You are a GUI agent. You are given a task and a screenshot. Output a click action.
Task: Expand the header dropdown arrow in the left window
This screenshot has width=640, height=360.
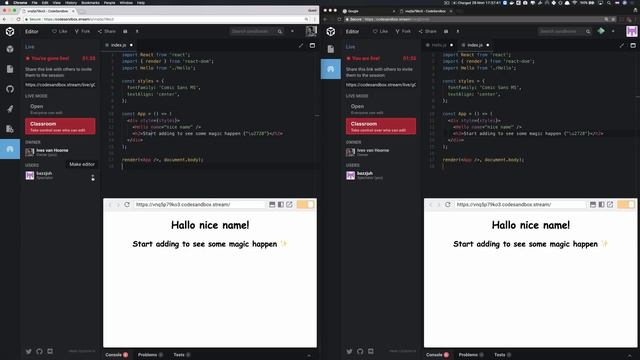[292, 31]
